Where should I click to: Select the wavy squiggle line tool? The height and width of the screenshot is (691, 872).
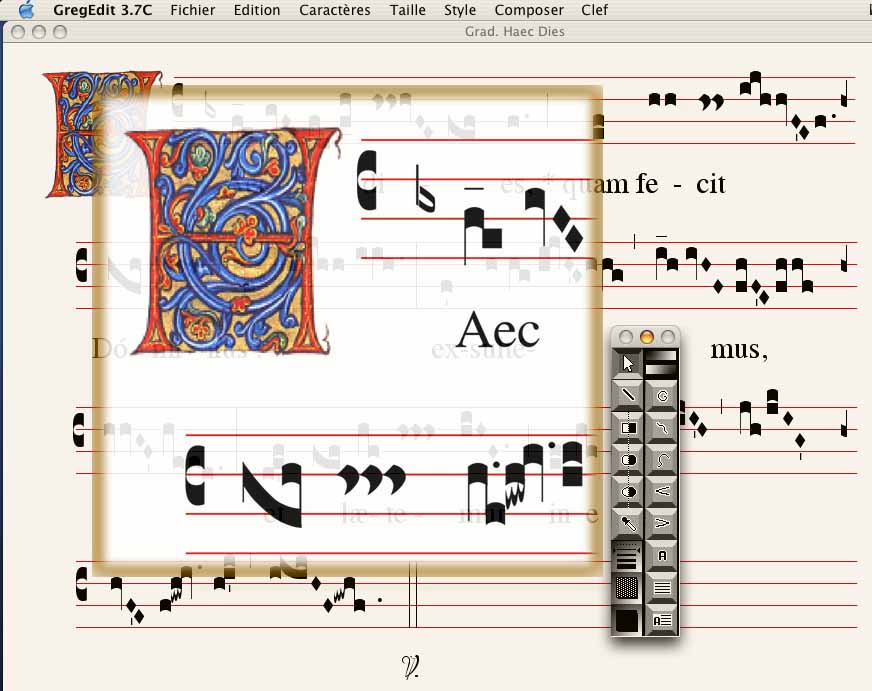click(662, 427)
